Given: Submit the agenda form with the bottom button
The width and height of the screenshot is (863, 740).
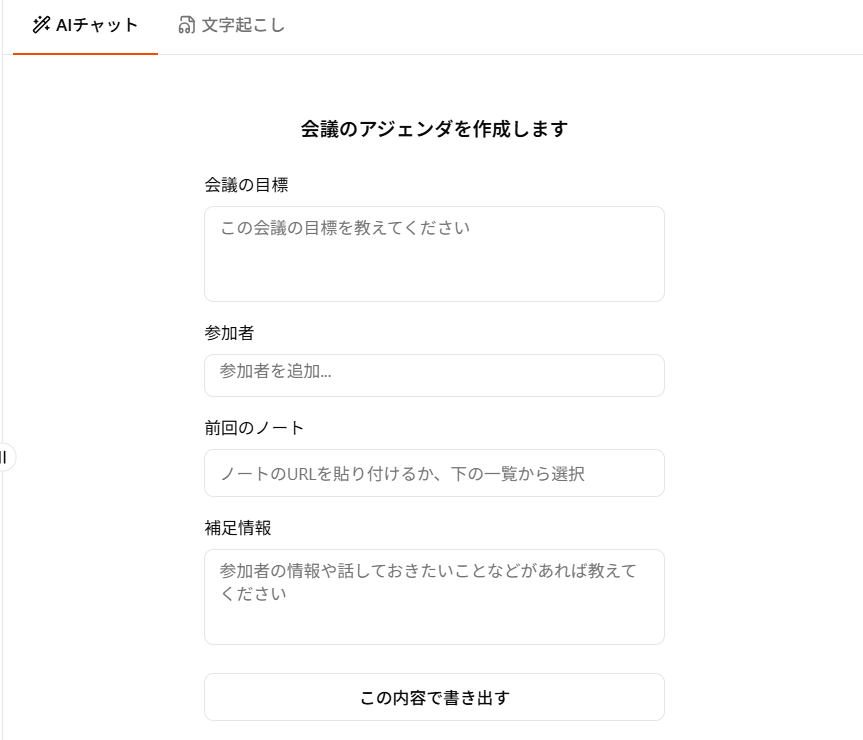Looking at the screenshot, I should pos(434,696).
